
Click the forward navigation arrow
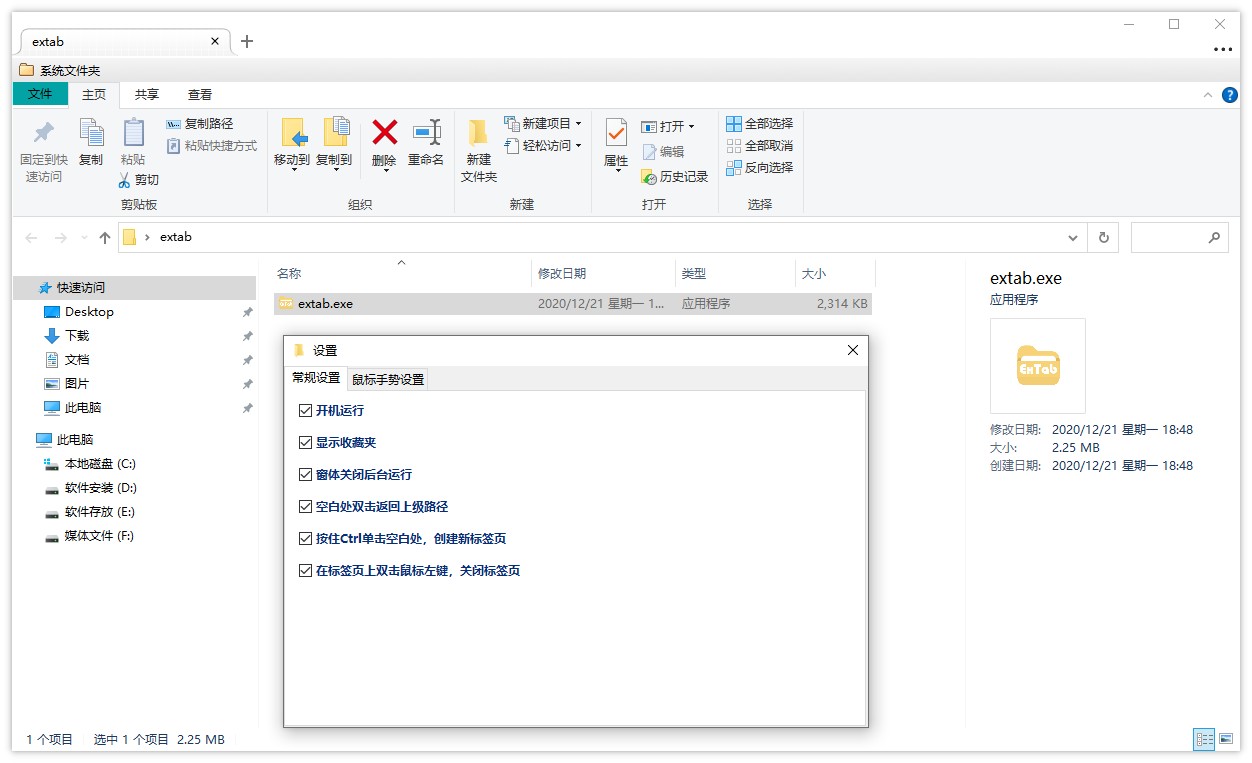tap(60, 238)
